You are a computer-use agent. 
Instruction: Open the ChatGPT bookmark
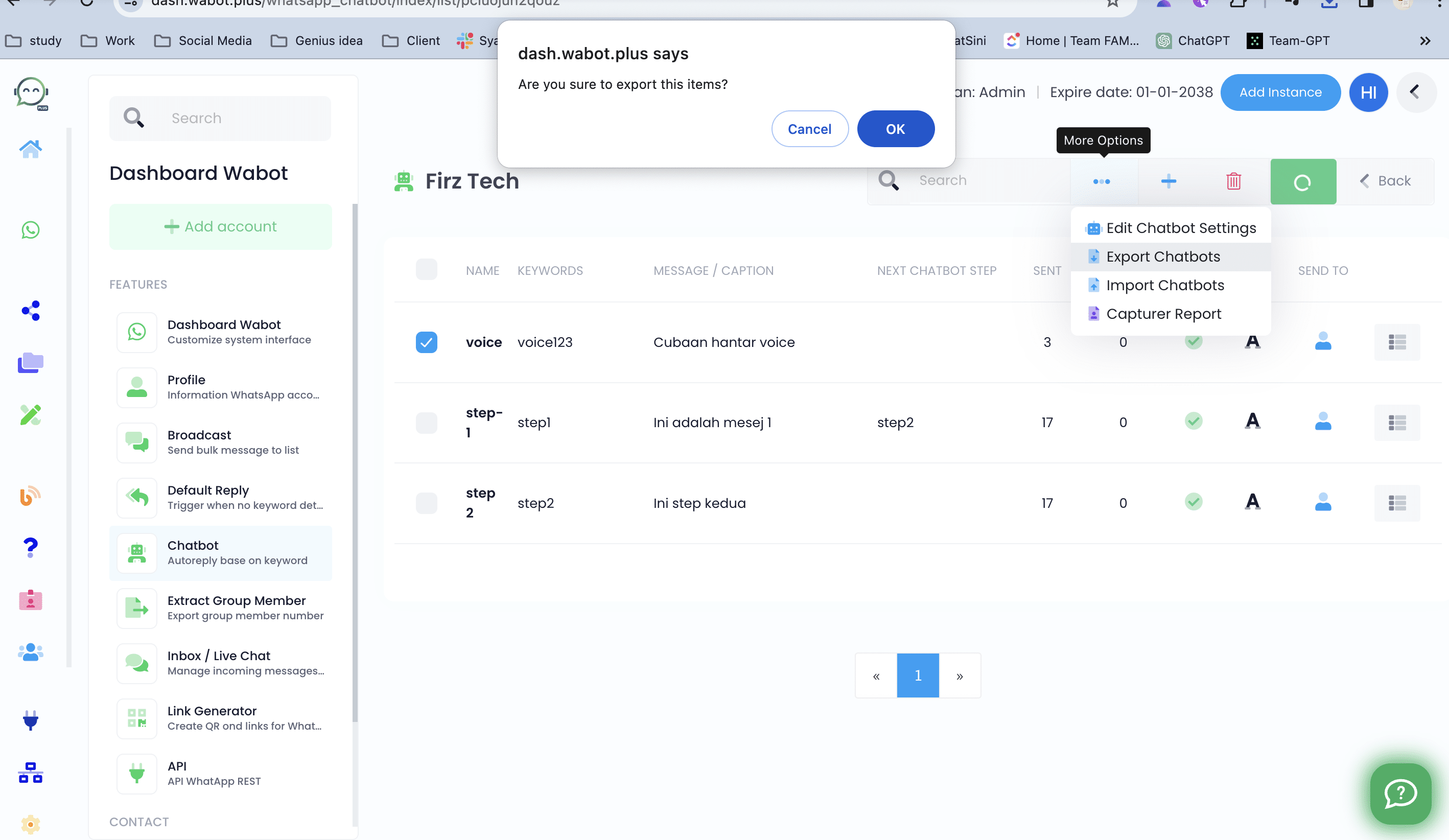pyautogui.click(x=1193, y=41)
